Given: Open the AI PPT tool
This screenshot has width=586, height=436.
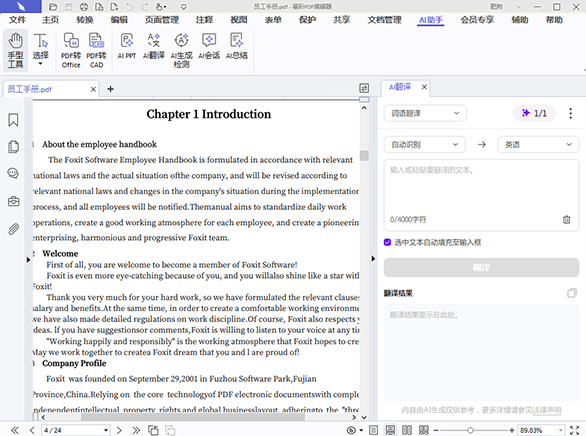Looking at the screenshot, I should tap(127, 47).
